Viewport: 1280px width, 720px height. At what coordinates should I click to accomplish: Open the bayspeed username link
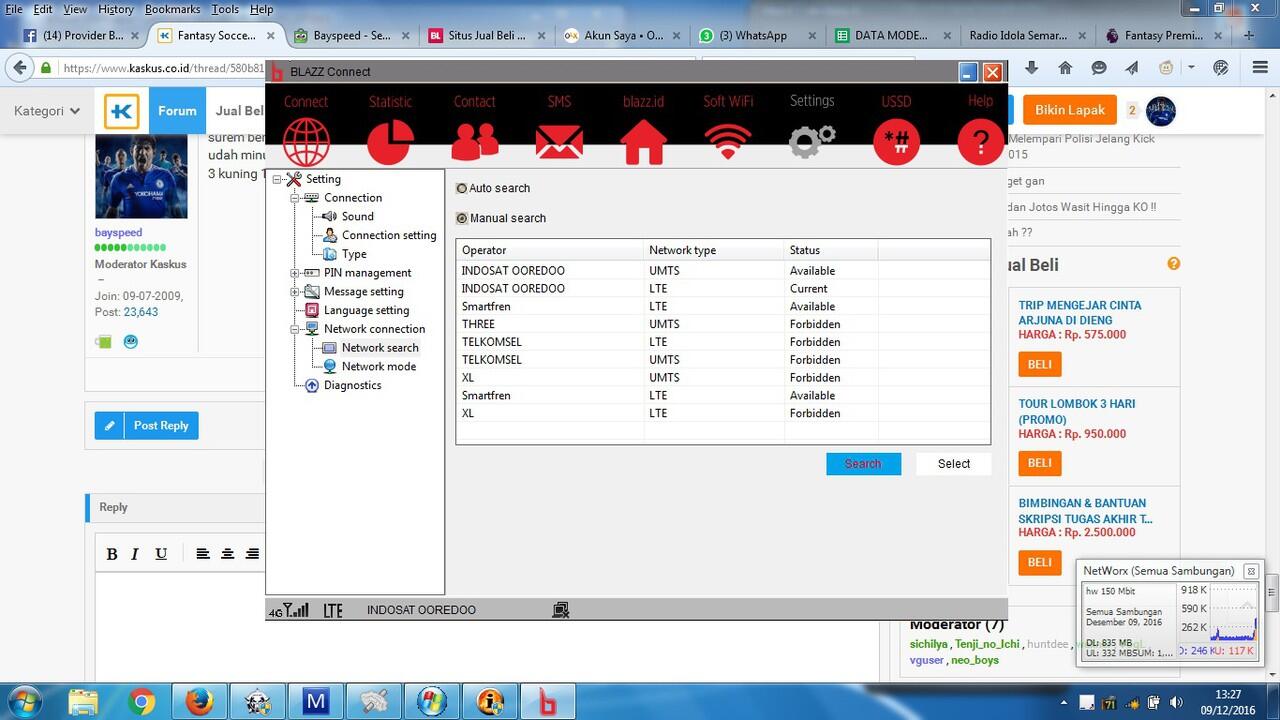coord(118,232)
